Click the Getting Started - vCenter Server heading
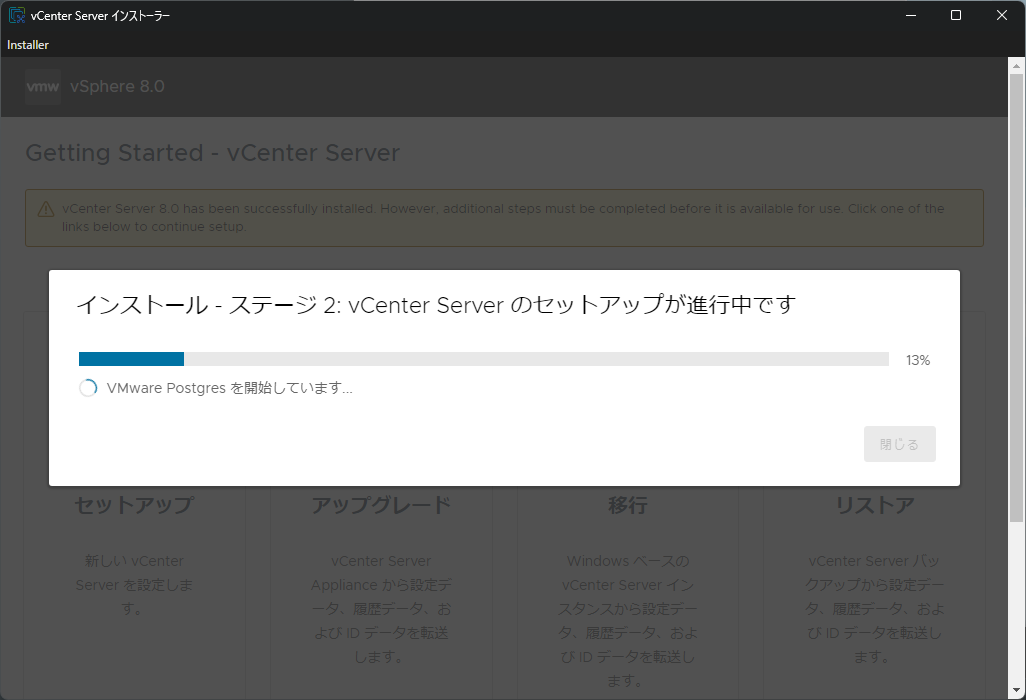 (213, 152)
